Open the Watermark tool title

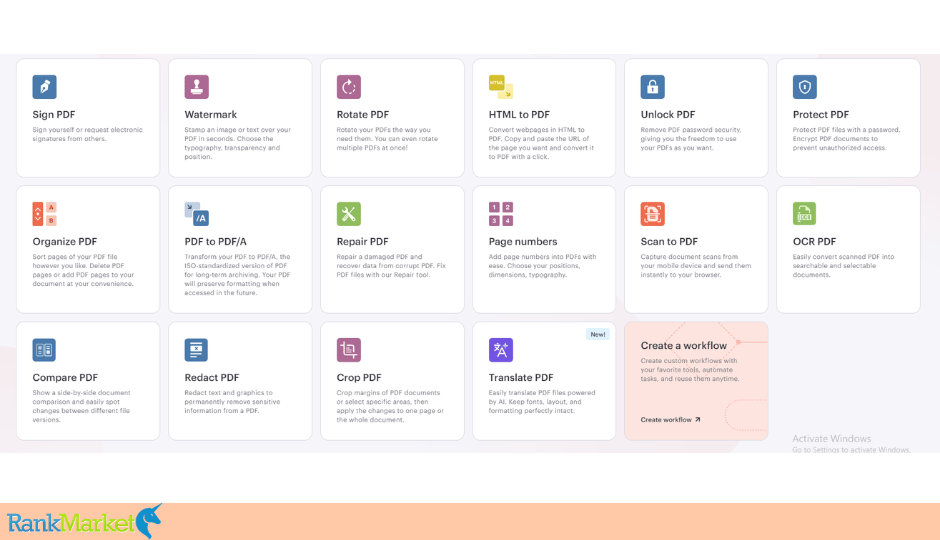(210, 114)
